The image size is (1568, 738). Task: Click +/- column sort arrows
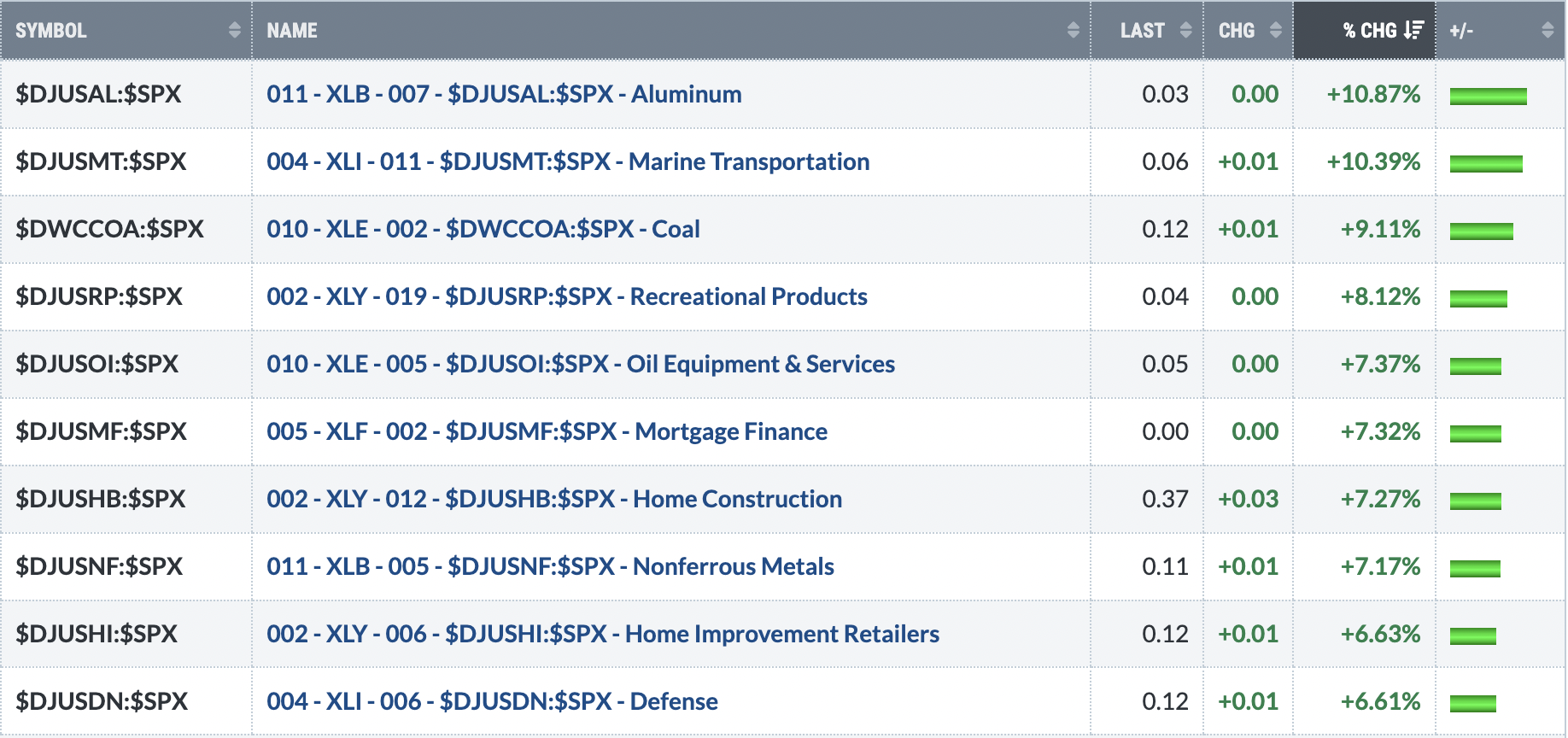pyautogui.click(x=1548, y=31)
